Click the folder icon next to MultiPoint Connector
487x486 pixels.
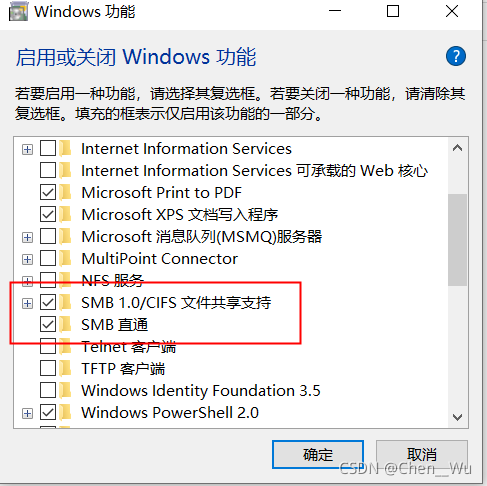pyautogui.click(x=66, y=258)
